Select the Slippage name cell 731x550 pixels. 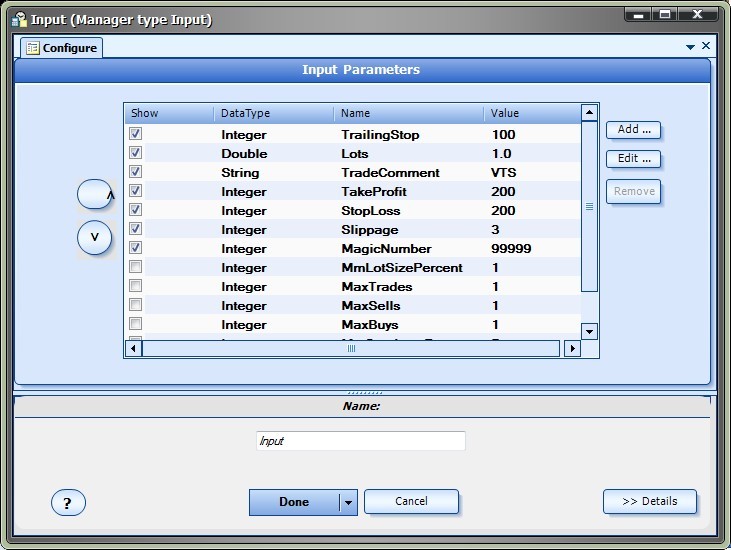click(x=370, y=230)
